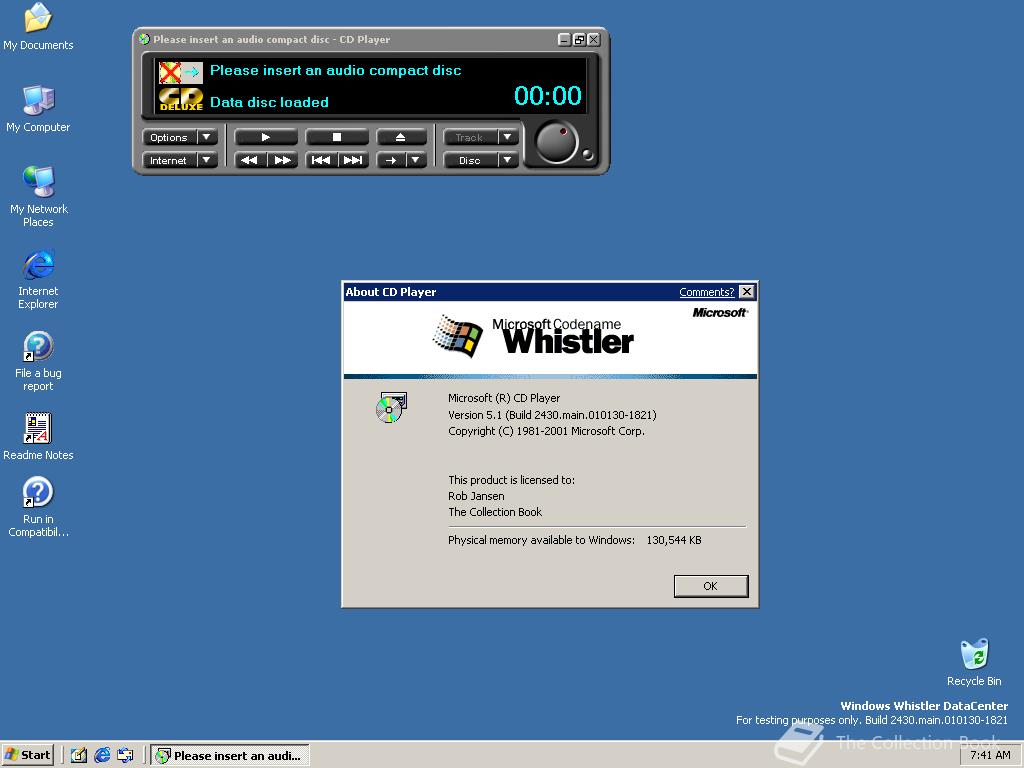Select the My Network Places icon
The height and width of the screenshot is (768, 1024).
click(39, 197)
